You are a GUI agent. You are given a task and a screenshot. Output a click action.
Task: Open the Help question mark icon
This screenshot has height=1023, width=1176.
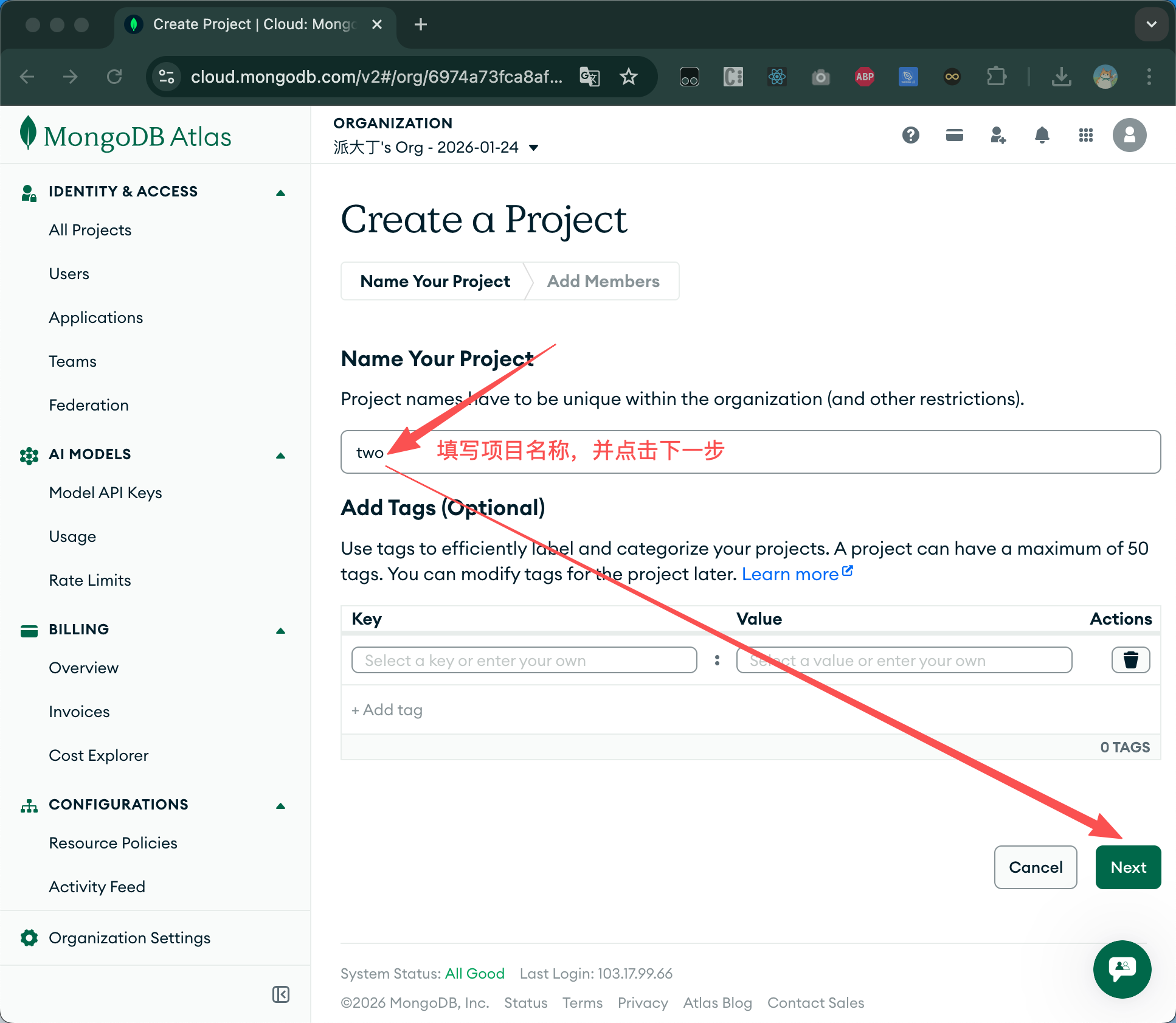pos(910,135)
